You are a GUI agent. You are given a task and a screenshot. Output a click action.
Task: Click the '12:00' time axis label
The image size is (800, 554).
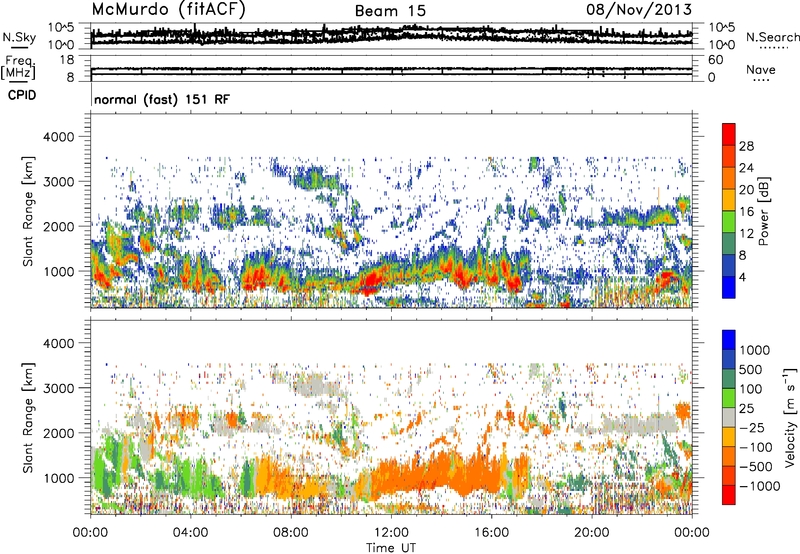391,533
